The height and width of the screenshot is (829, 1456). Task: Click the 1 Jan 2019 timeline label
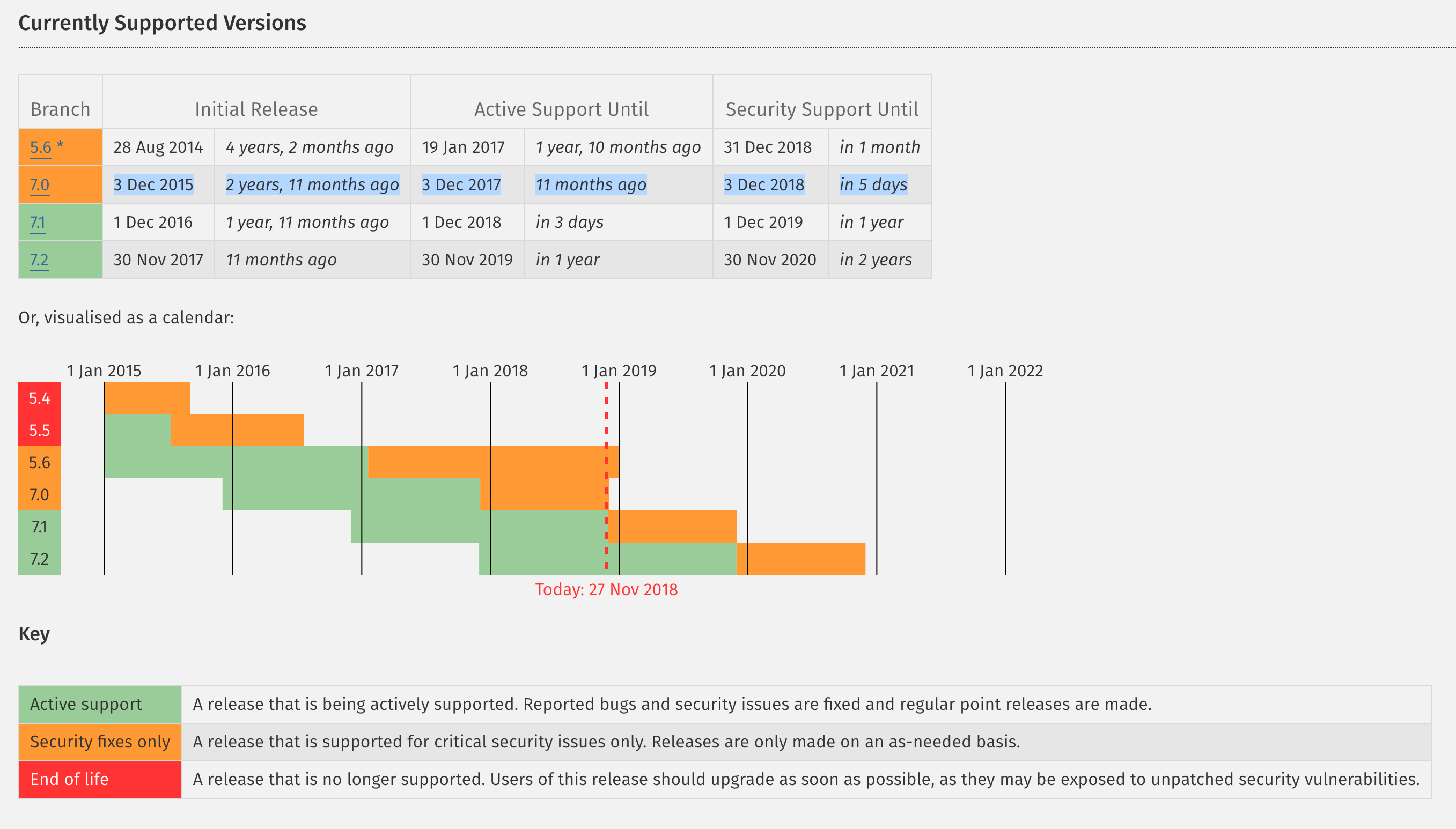[619, 371]
